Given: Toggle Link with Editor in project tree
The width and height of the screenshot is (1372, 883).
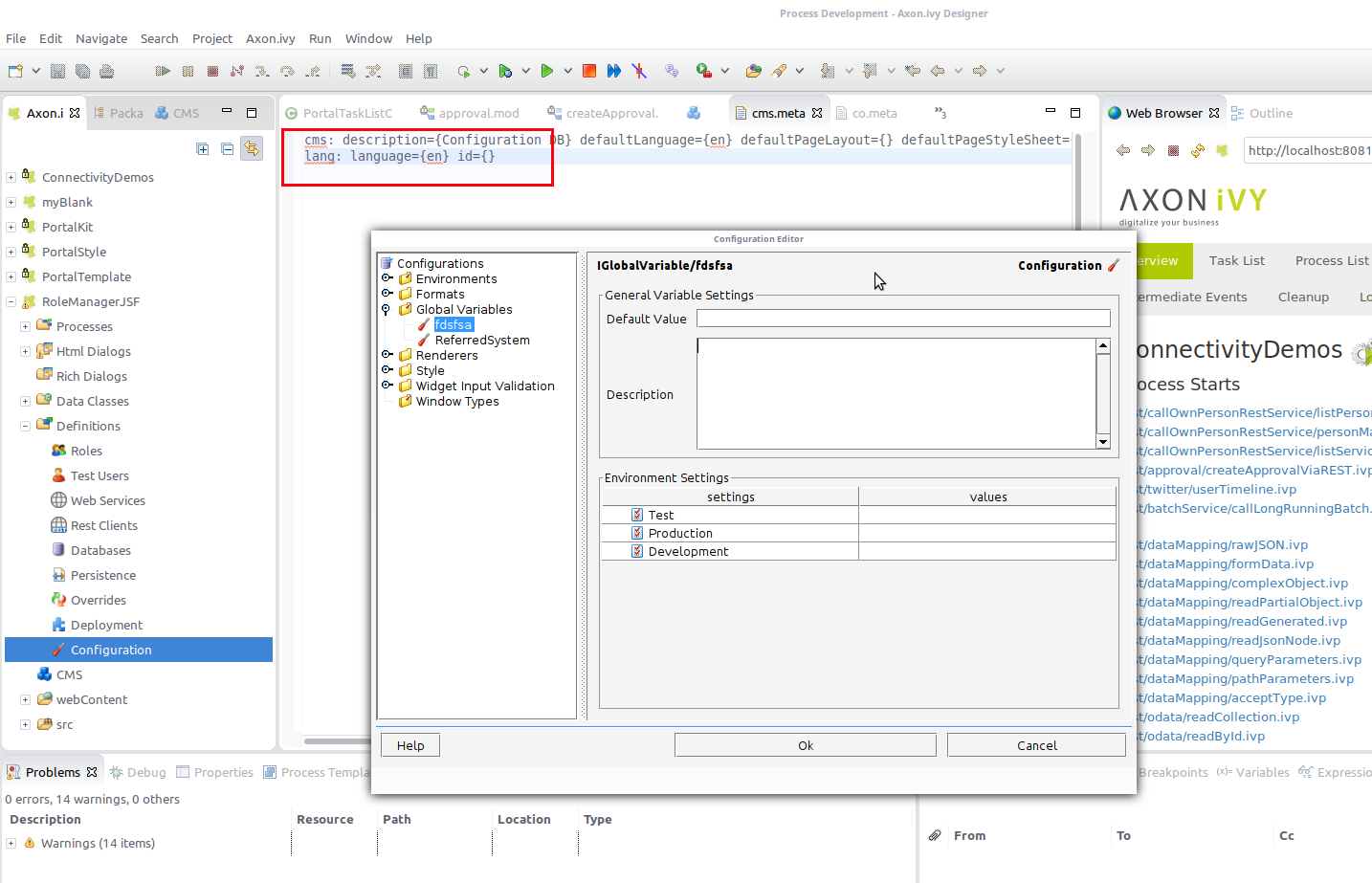Looking at the screenshot, I should coord(252,148).
